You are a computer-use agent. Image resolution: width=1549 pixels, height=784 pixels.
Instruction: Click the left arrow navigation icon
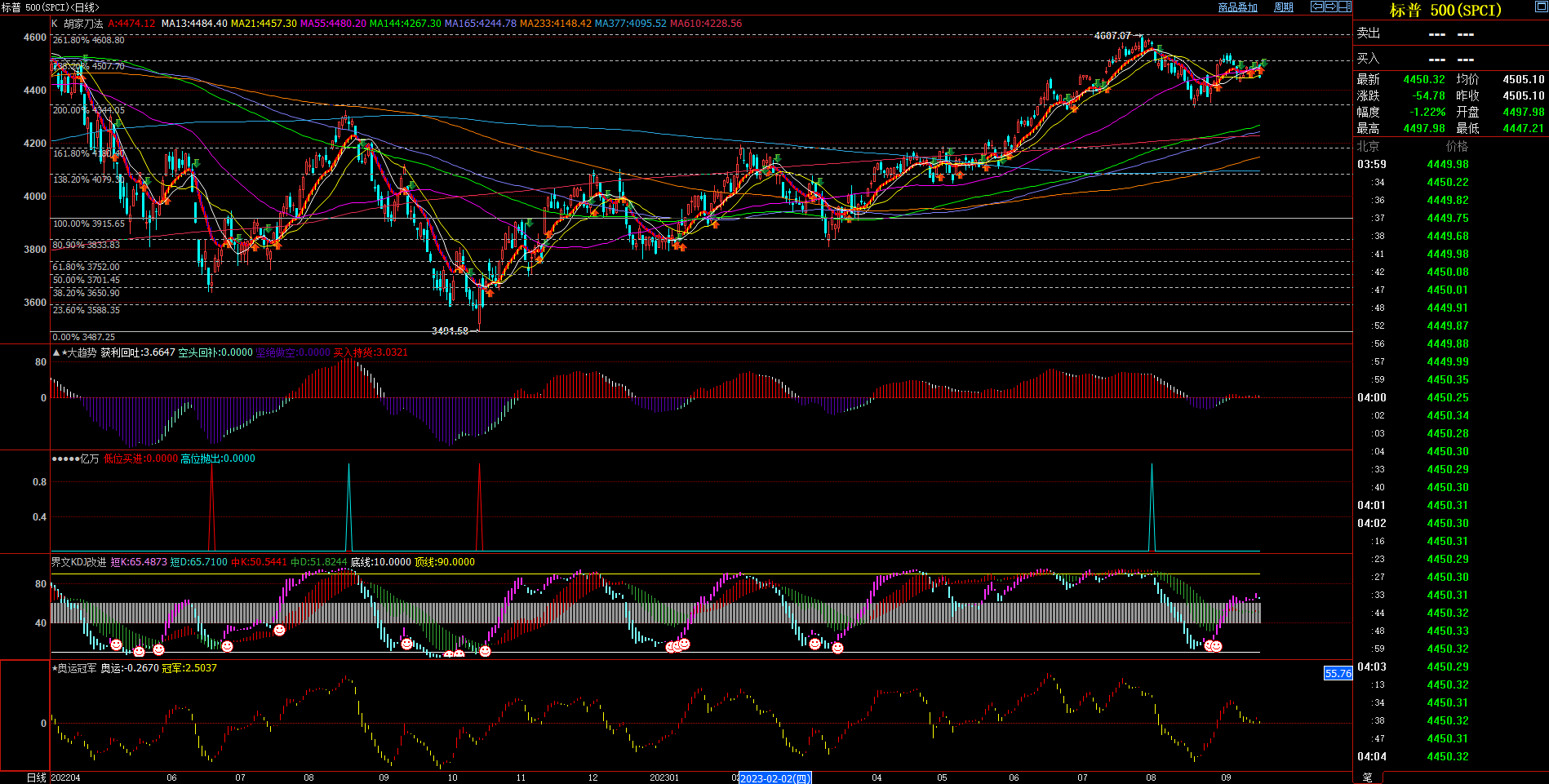coord(1316,7)
